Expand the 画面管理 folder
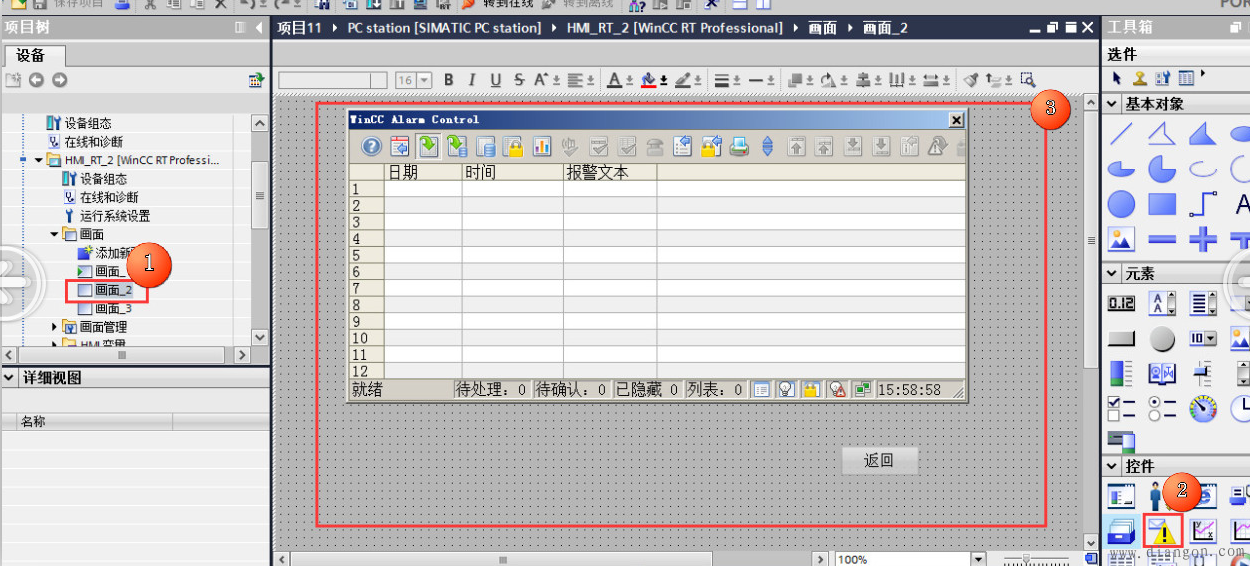1250x566 pixels. [55, 327]
